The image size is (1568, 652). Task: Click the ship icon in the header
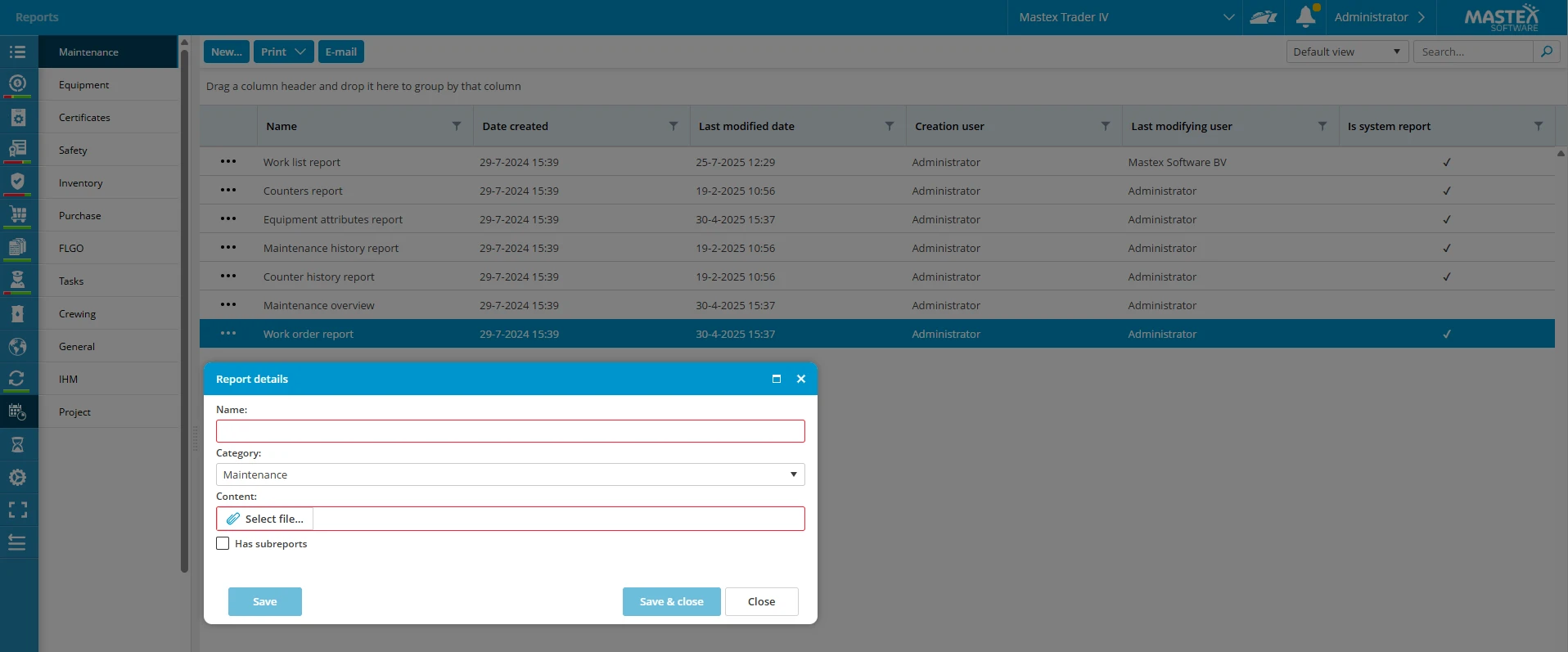click(x=1263, y=17)
